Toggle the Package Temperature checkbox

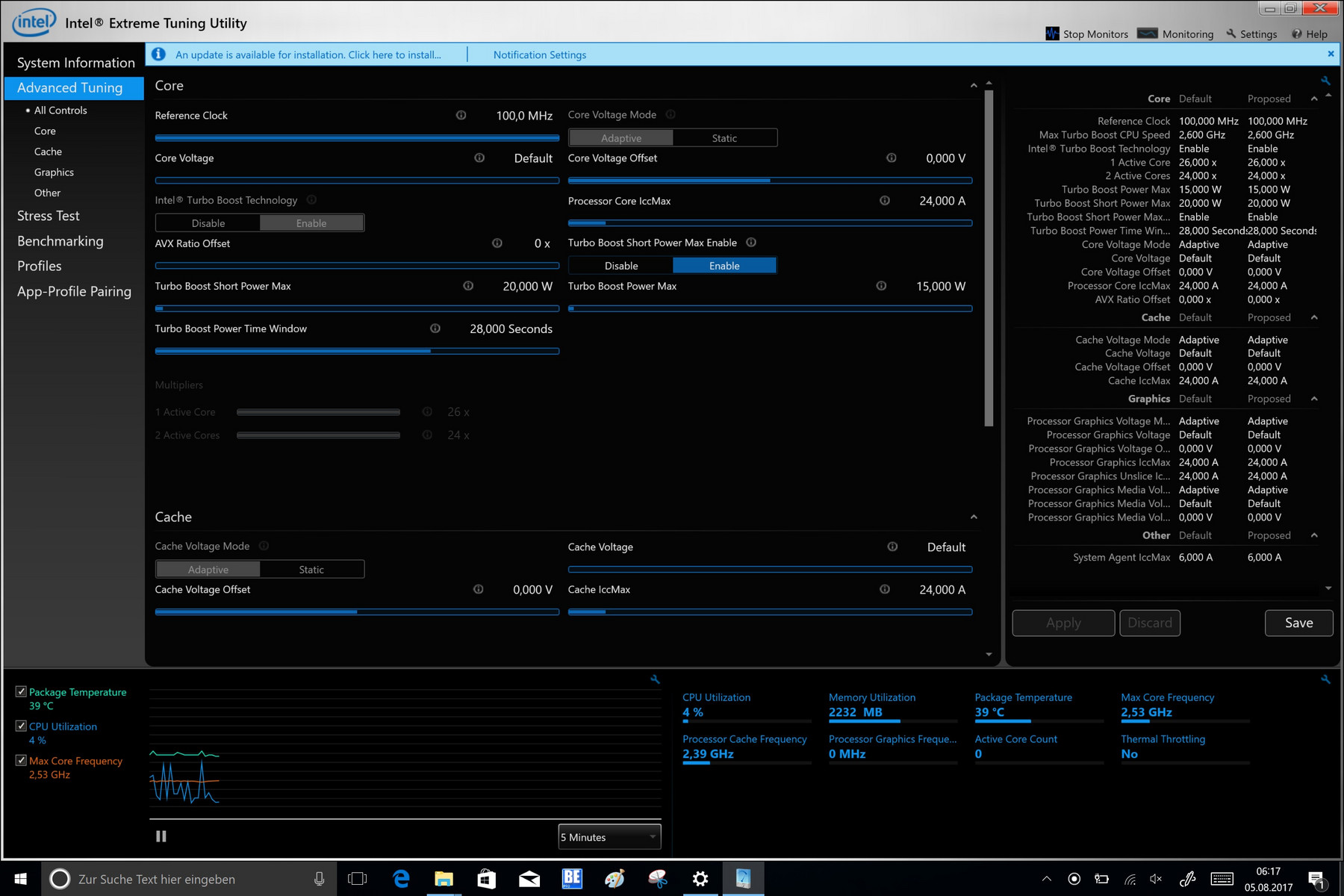click(21, 691)
